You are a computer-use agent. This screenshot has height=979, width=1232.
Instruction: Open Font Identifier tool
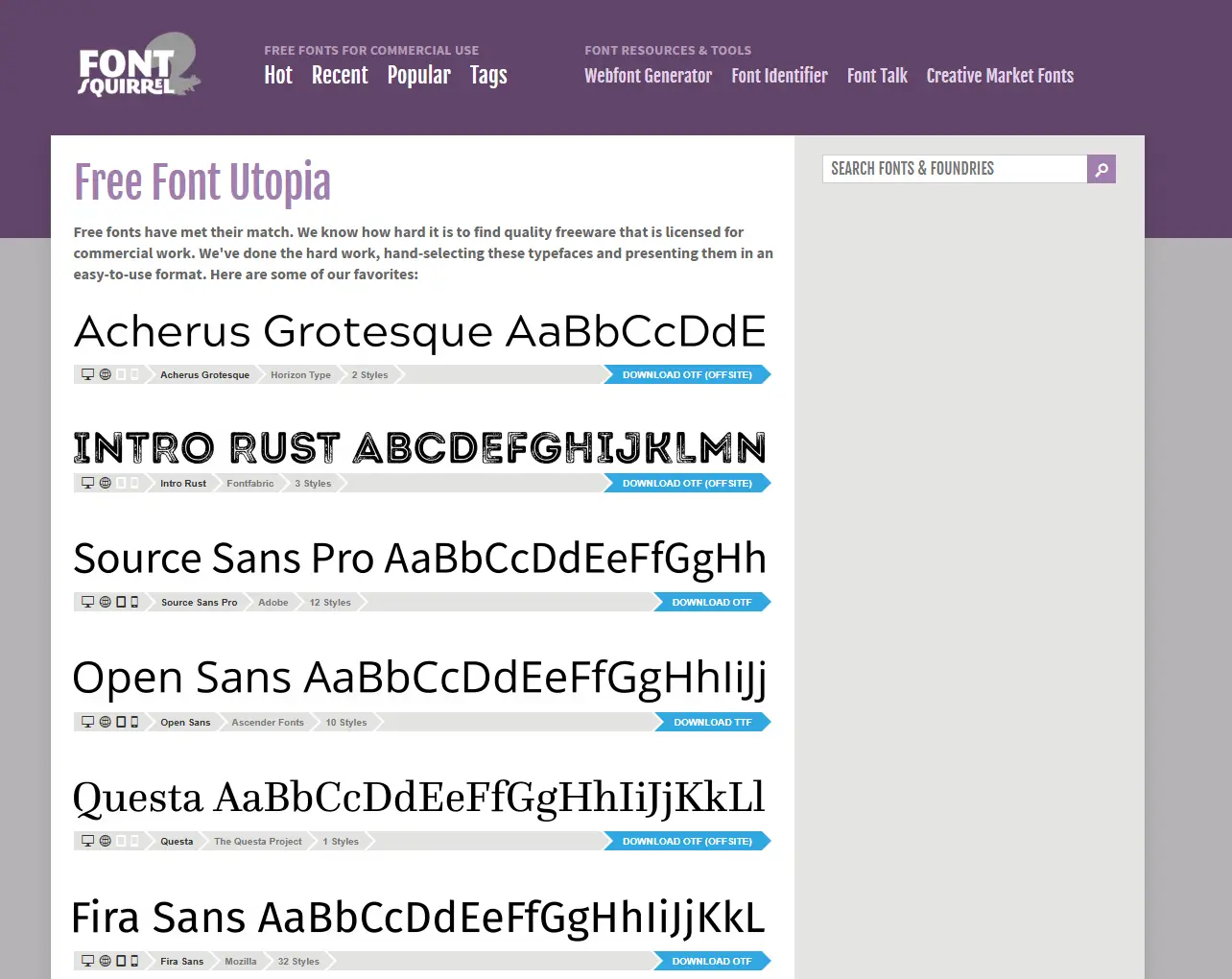[x=779, y=75]
